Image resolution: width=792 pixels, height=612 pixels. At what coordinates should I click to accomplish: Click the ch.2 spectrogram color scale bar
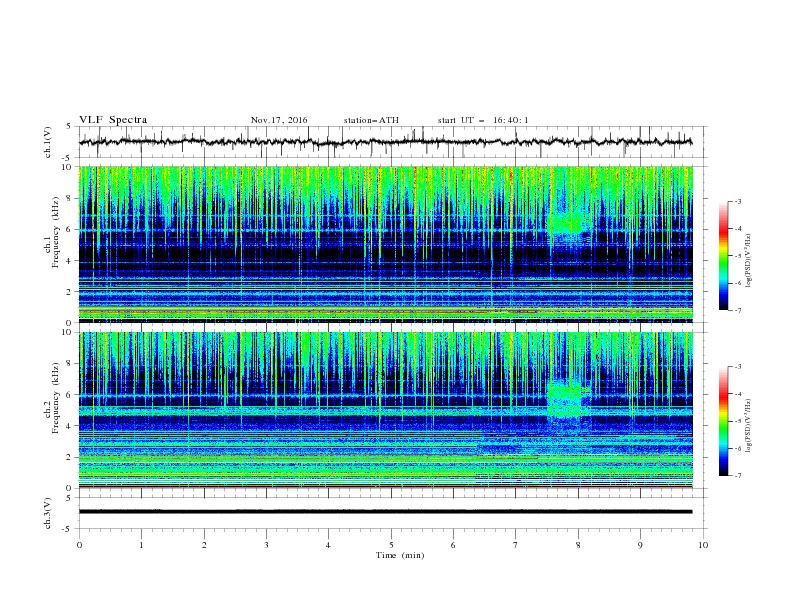pyautogui.click(x=723, y=421)
